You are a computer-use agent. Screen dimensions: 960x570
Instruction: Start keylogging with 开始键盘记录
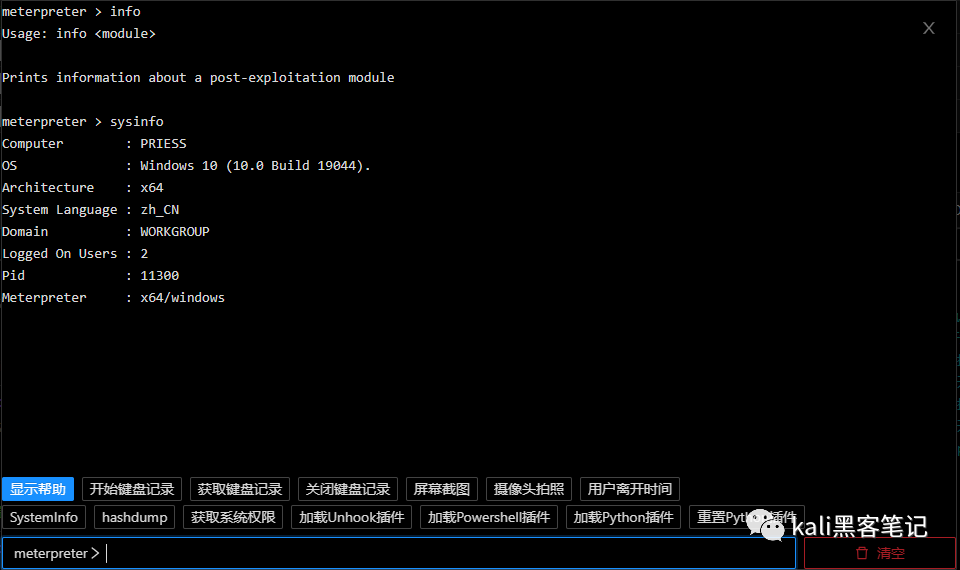click(x=132, y=489)
